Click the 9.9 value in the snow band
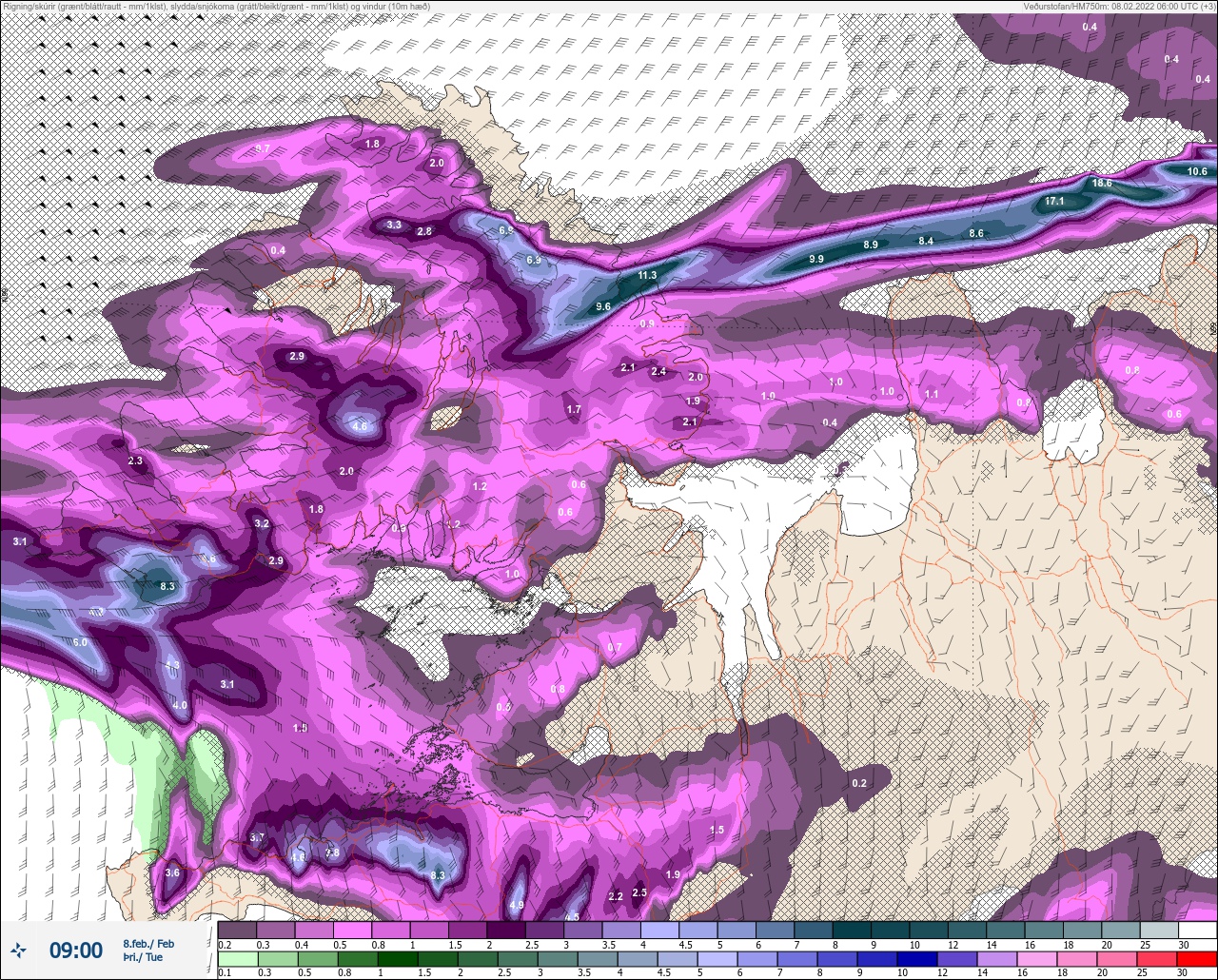Viewport: 1218px width, 980px height. (816, 259)
